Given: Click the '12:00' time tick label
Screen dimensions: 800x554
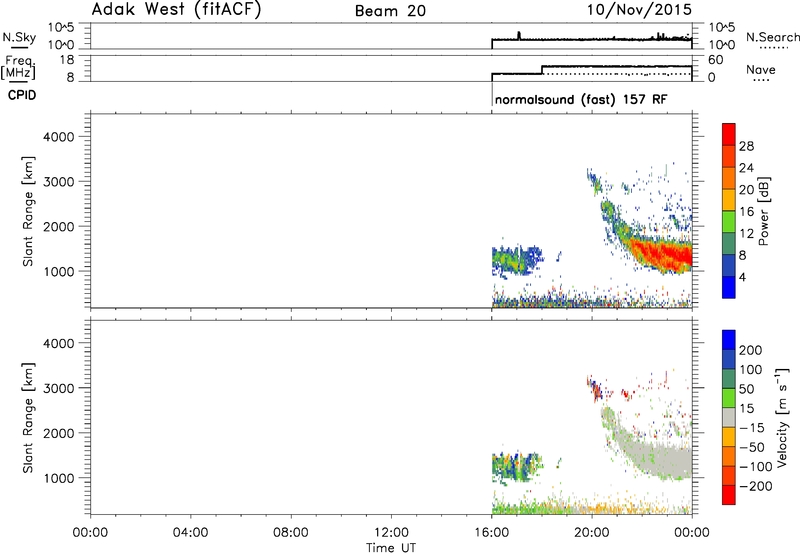Looking at the screenshot, I should [x=391, y=533].
